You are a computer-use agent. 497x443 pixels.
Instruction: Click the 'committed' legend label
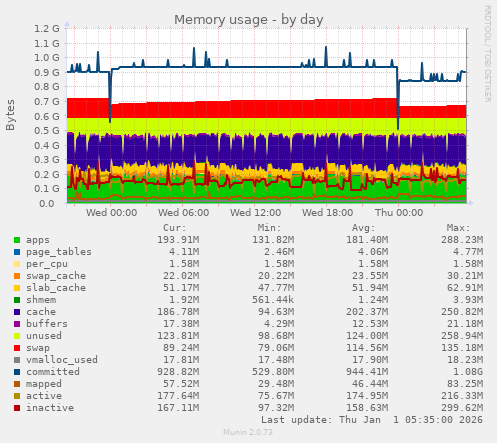coord(53,372)
